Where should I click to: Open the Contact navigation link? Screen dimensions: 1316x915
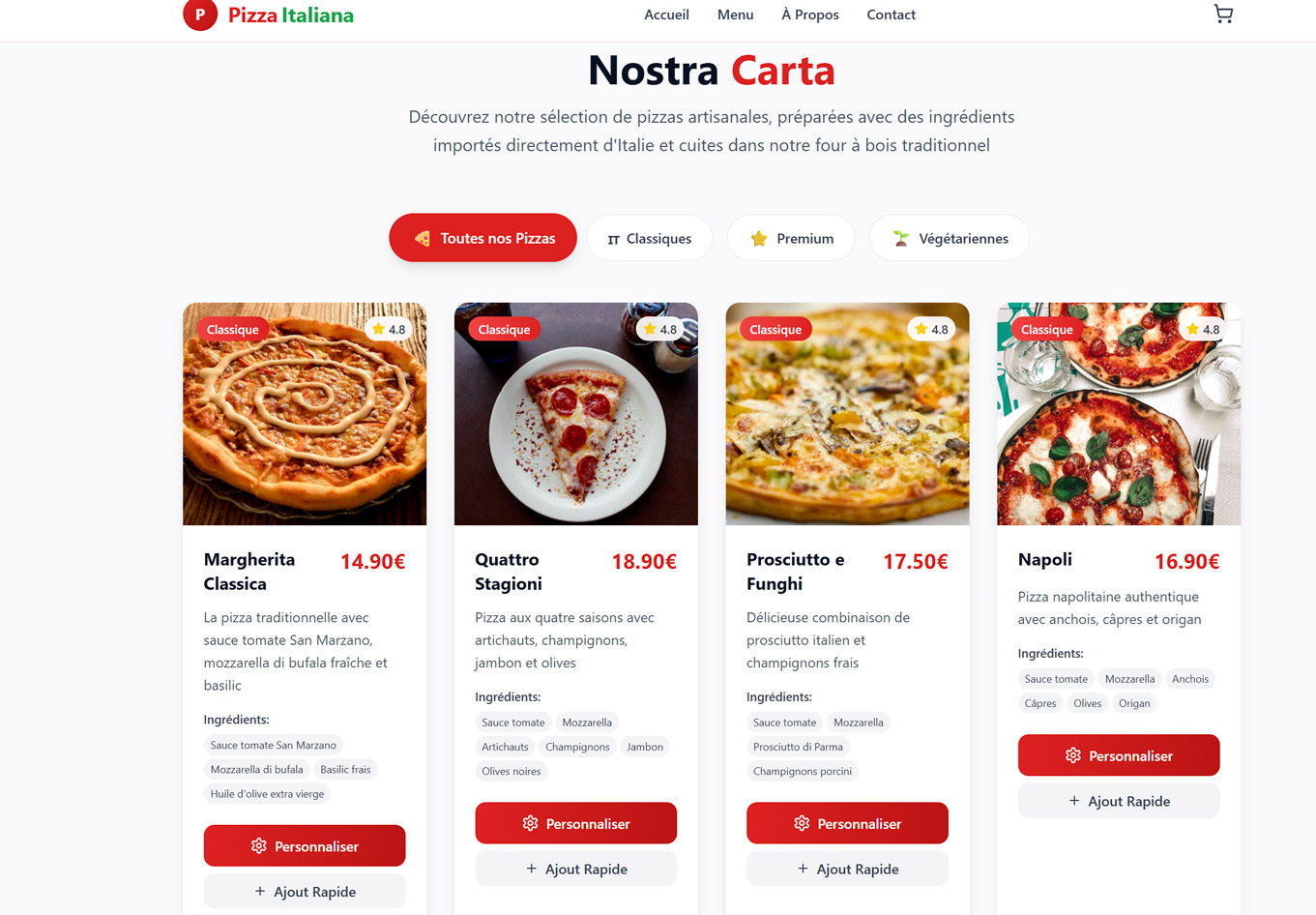click(892, 15)
